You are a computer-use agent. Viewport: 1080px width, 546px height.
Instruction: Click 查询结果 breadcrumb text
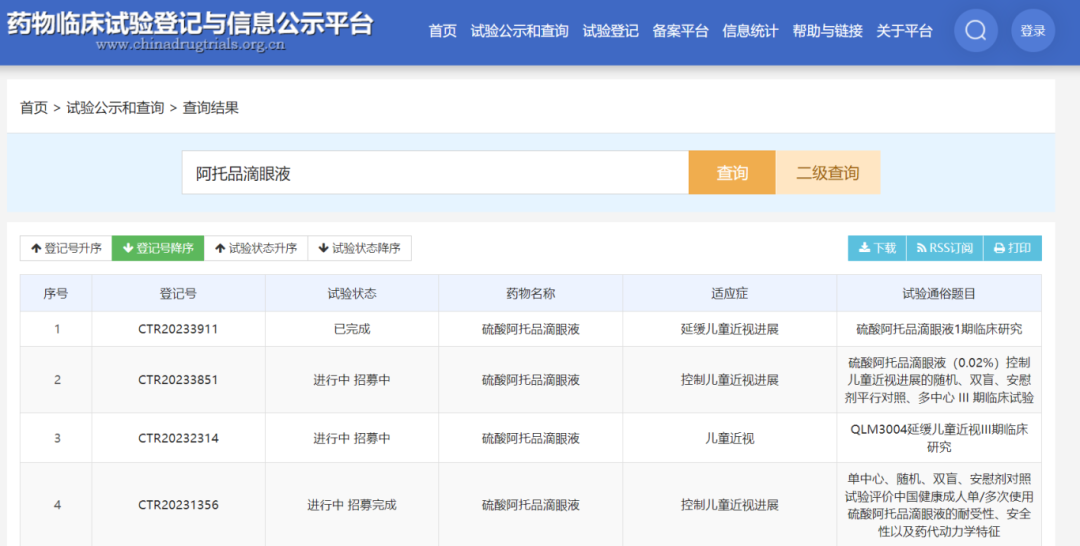tap(211, 107)
